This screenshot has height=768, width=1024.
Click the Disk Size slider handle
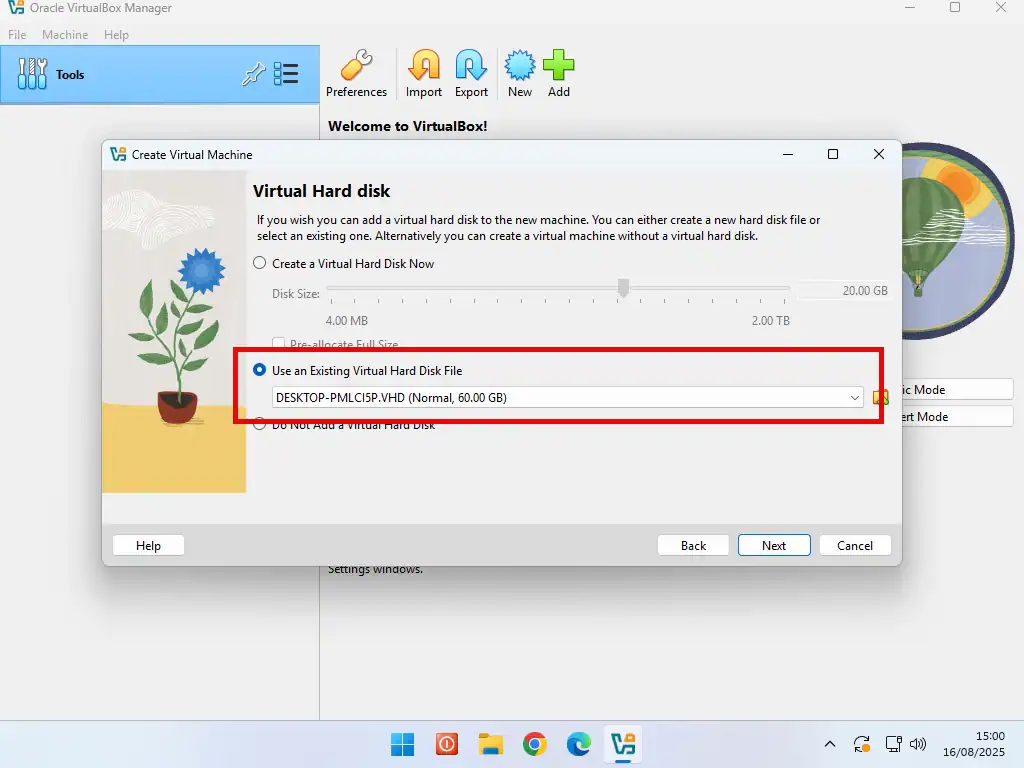click(x=623, y=289)
